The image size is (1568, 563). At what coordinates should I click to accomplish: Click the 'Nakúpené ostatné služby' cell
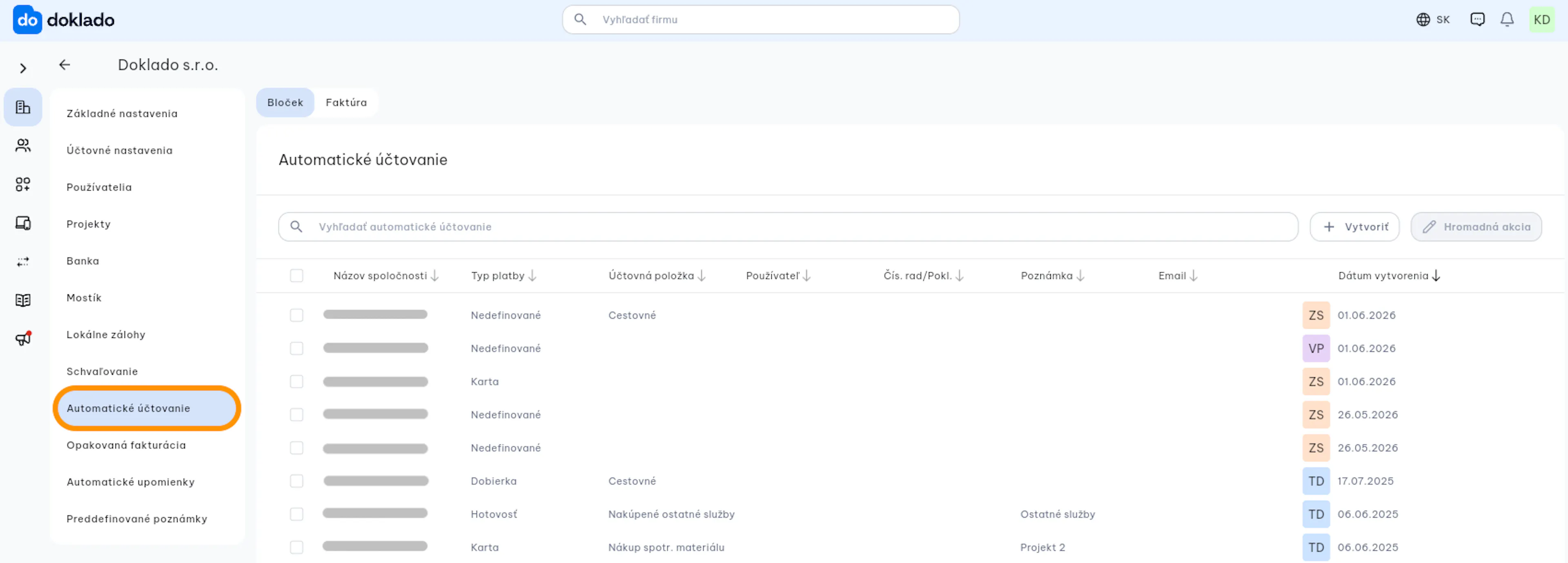tap(671, 514)
